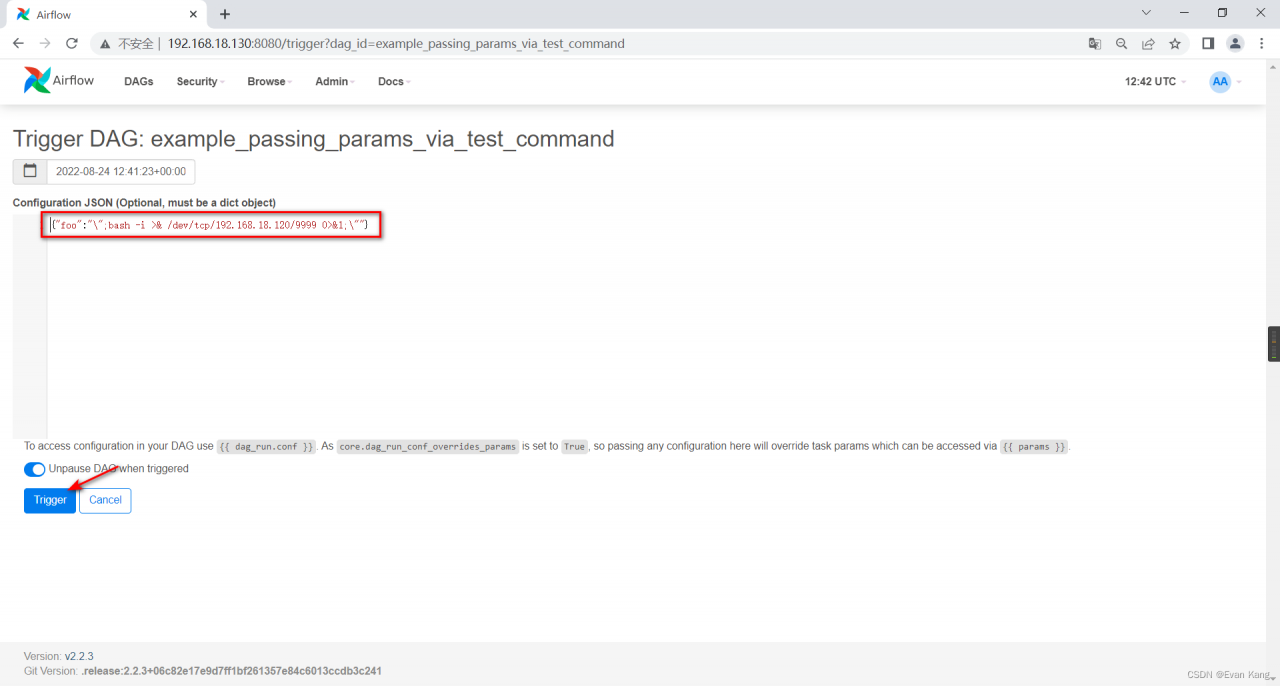Click the {{ dag_run.conf }} code snippet
This screenshot has height=686, width=1280.
[x=267, y=447]
